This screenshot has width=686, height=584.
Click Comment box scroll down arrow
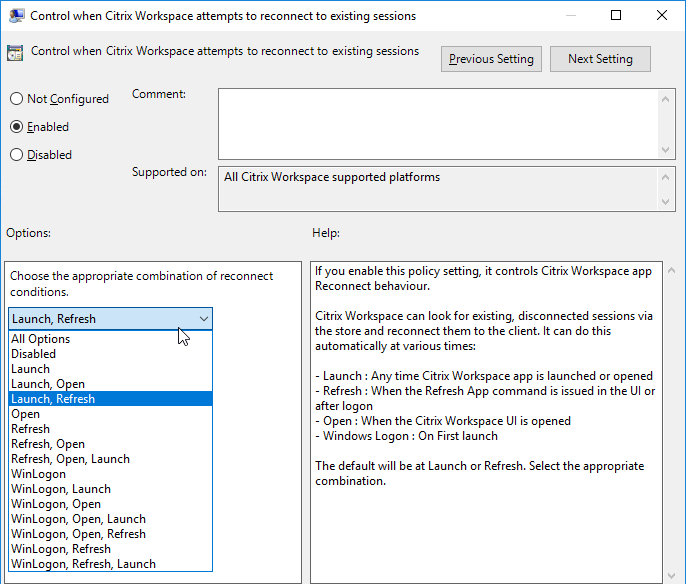click(665, 150)
